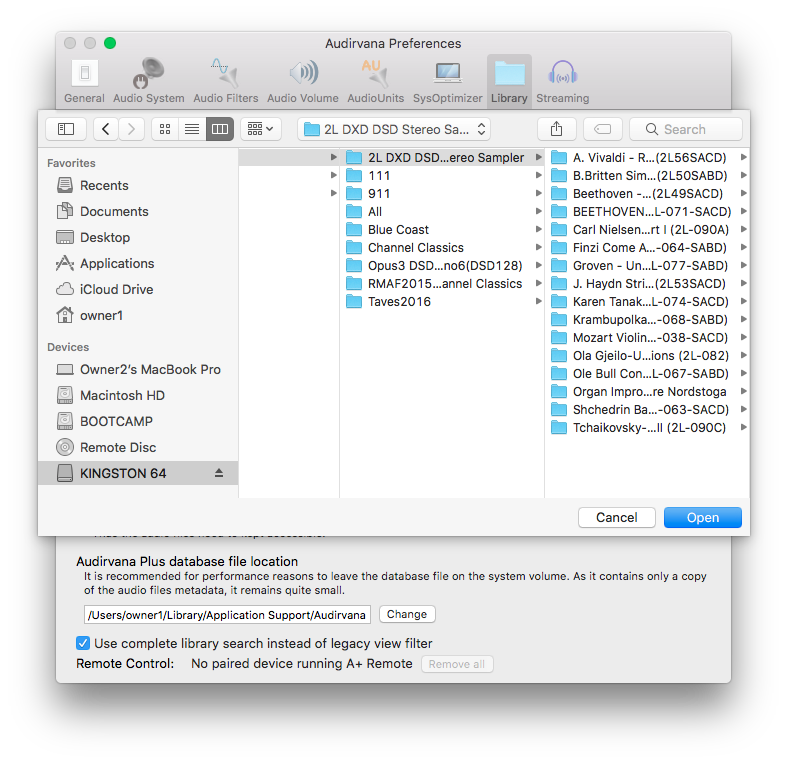This screenshot has height=763, width=787.
Task: Select Finzi Come A folder
Action: 647,248
